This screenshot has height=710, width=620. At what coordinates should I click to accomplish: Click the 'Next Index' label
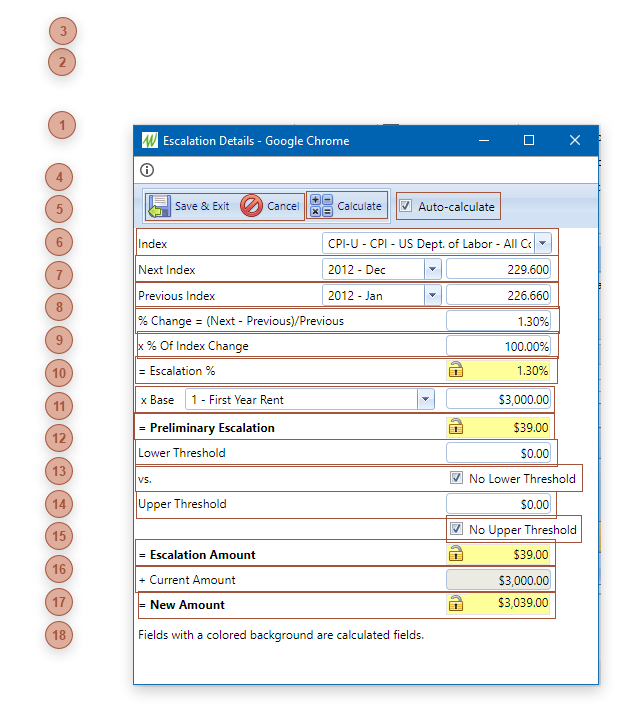(167, 270)
